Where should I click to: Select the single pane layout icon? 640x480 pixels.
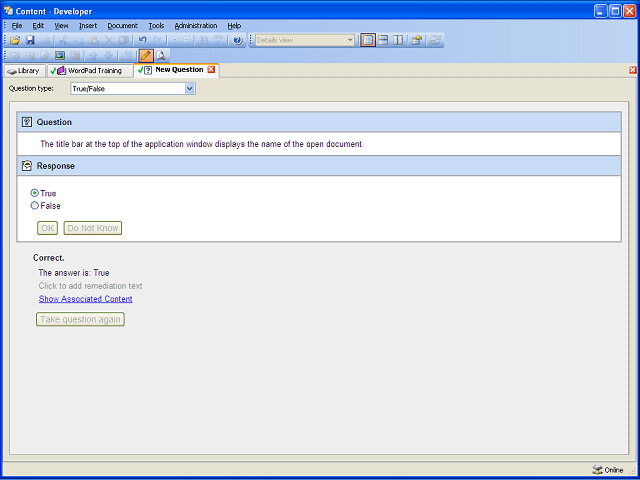(x=368, y=40)
